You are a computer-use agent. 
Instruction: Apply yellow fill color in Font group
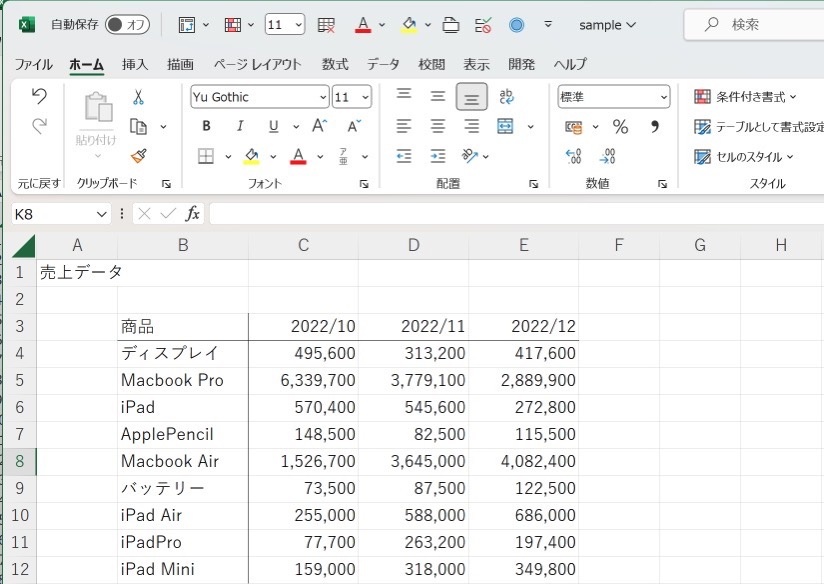click(252, 156)
